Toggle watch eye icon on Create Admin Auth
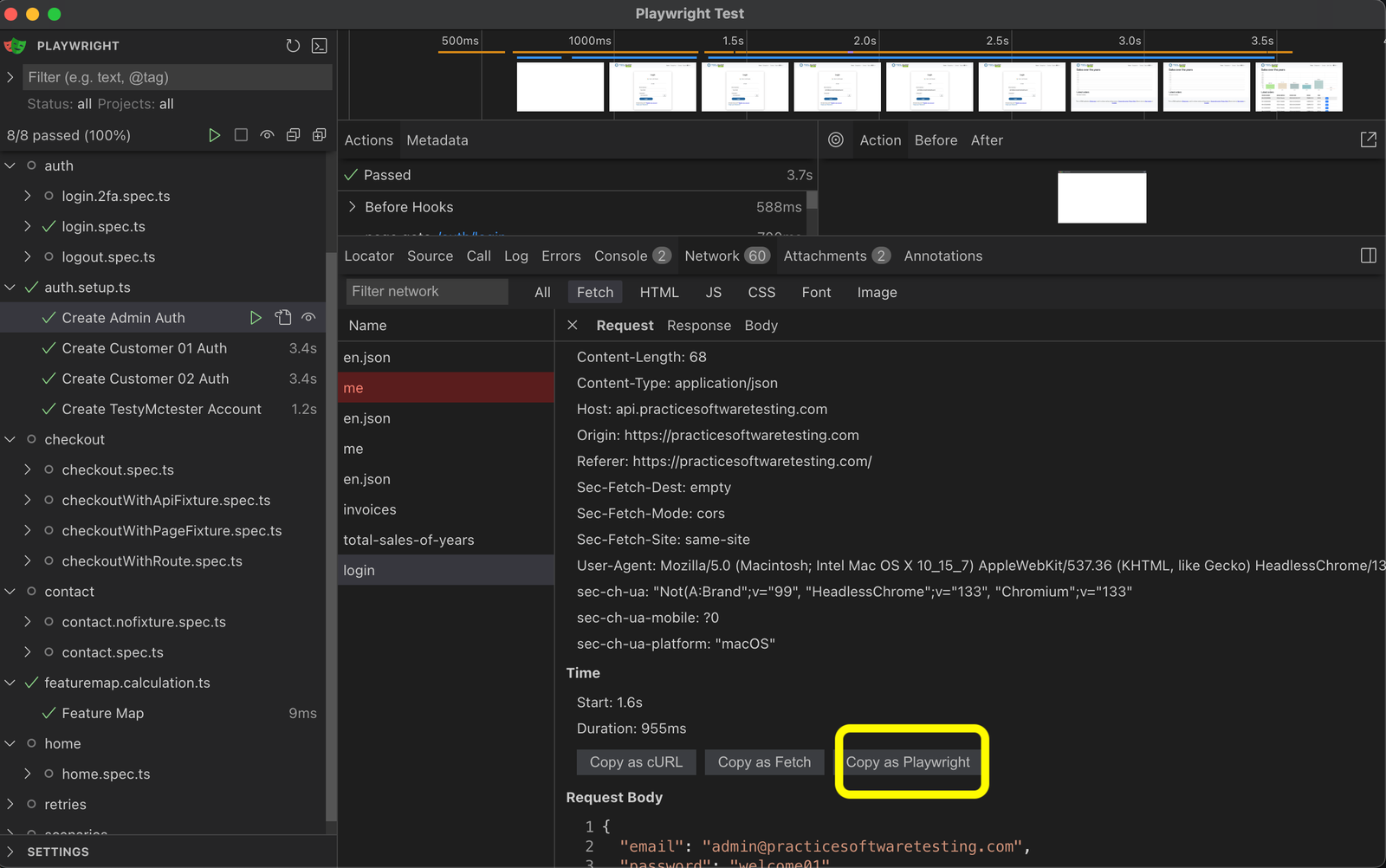This screenshot has width=1386, height=868. [308, 317]
